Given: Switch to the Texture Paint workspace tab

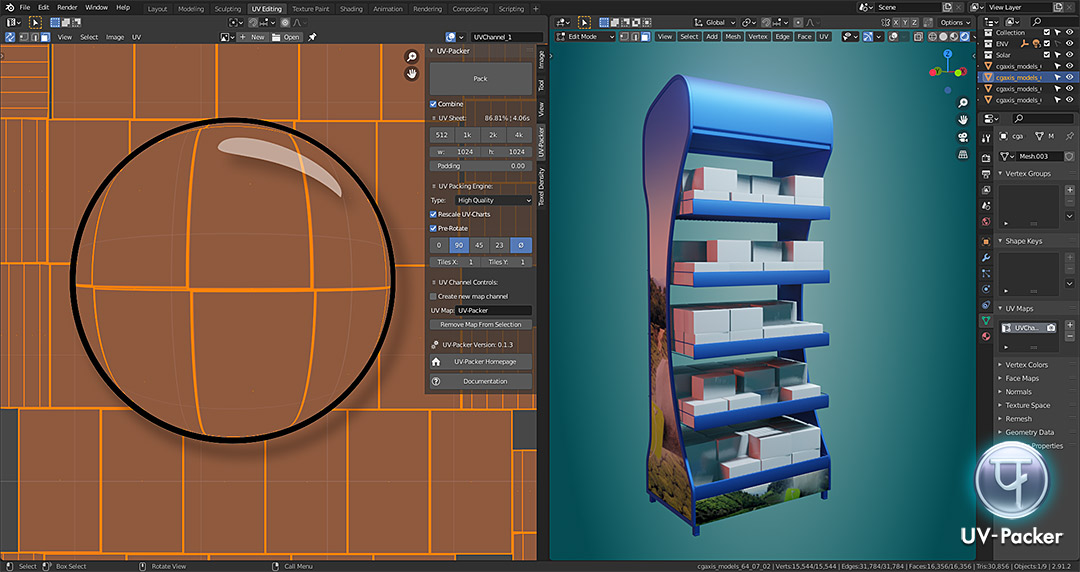Looking at the screenshot, I should (311, 9).
